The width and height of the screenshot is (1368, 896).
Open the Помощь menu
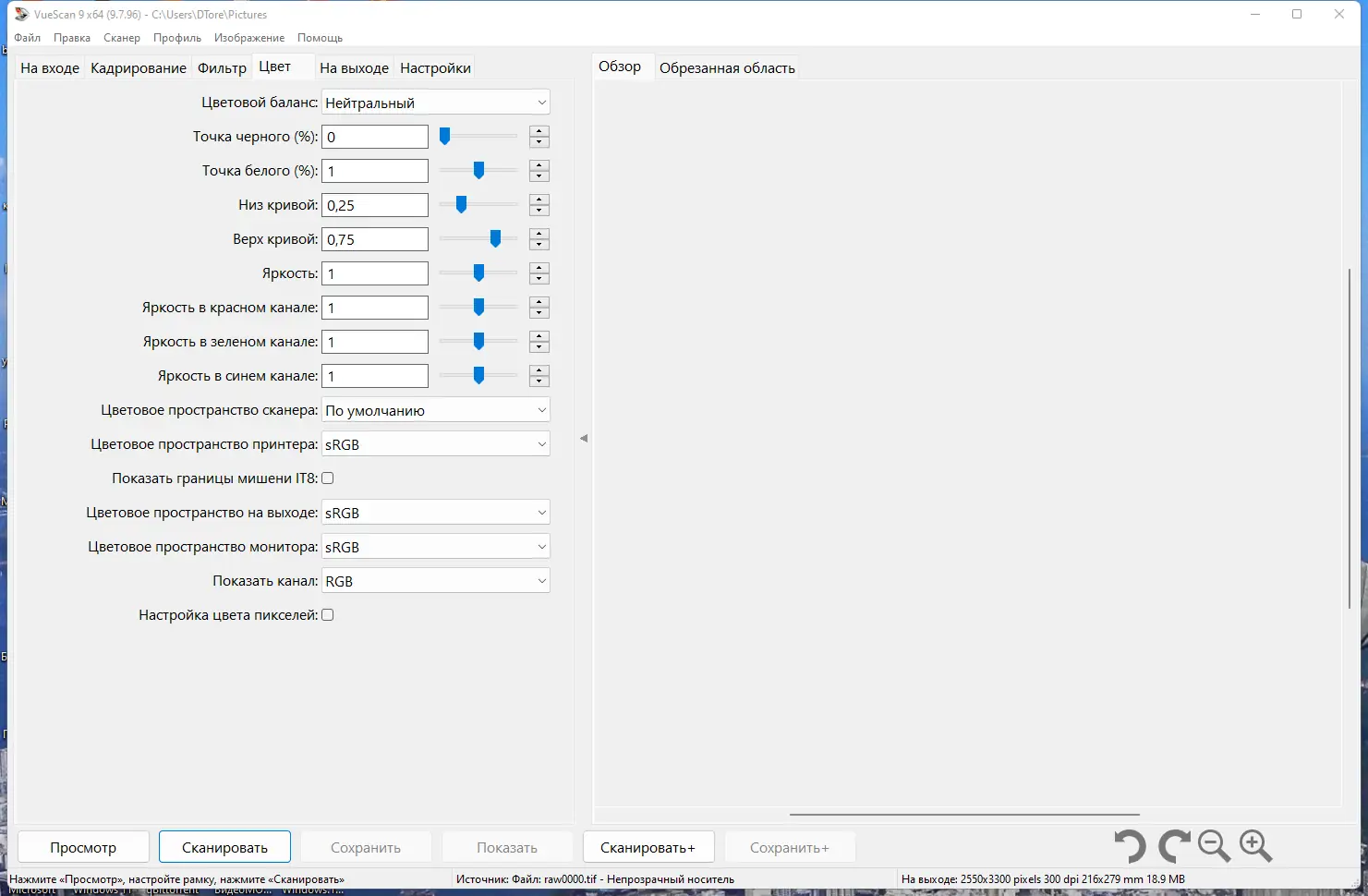click(321, 38)
